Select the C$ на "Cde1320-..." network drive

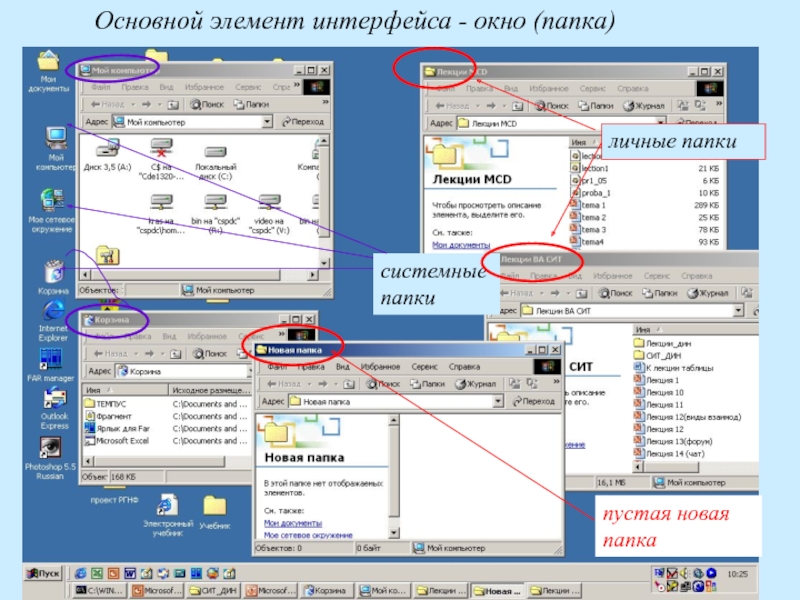click(161, 159)
